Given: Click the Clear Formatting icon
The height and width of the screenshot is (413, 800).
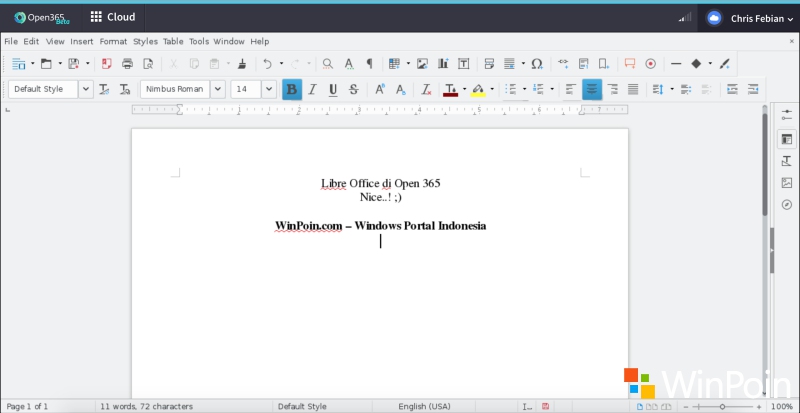Looking at the screenshot, I should point(426,89).
